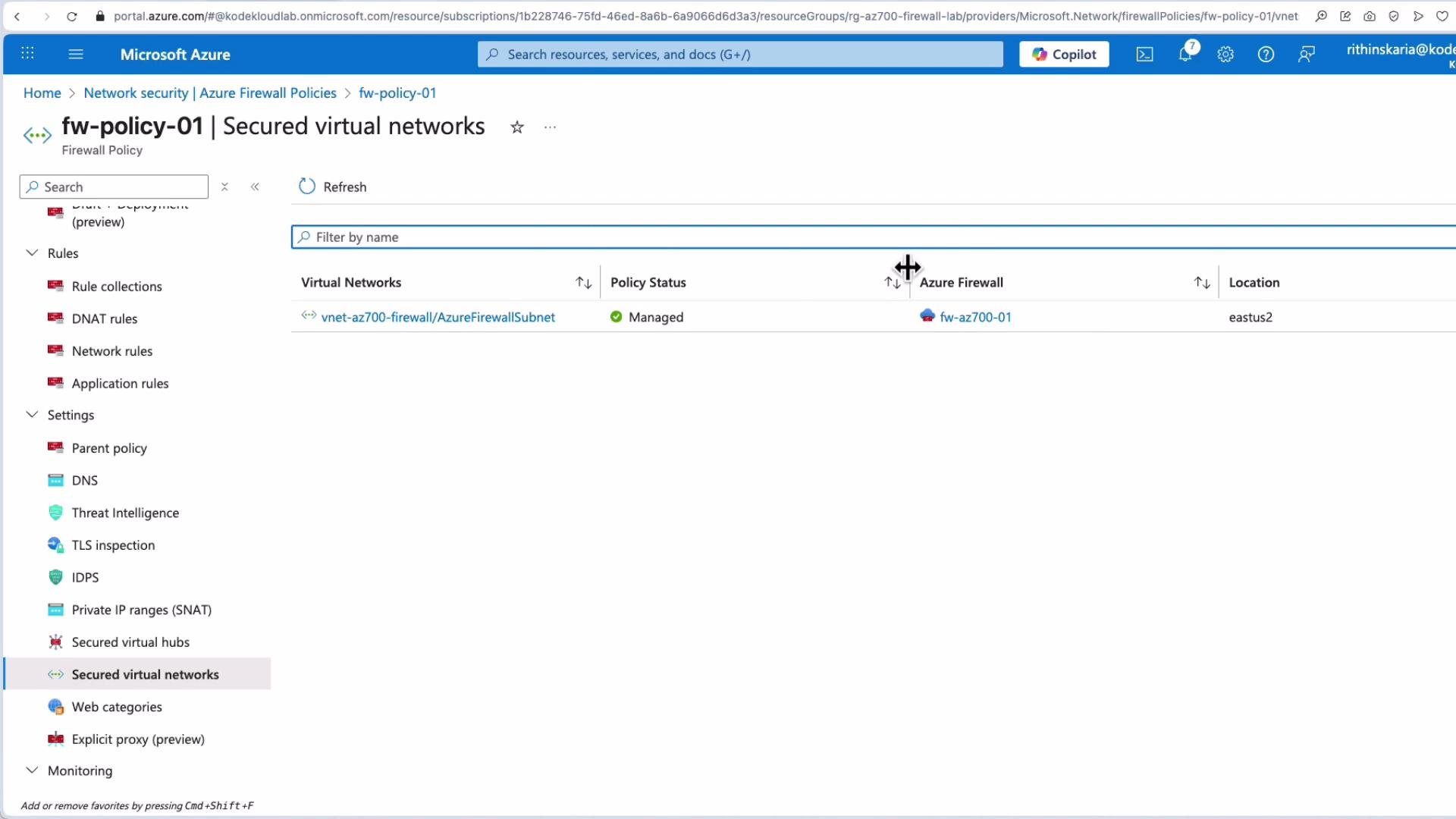The width and height of the screenshot is (1456, 819).
Task: Focus the Filter by name field
Action: 874,237
